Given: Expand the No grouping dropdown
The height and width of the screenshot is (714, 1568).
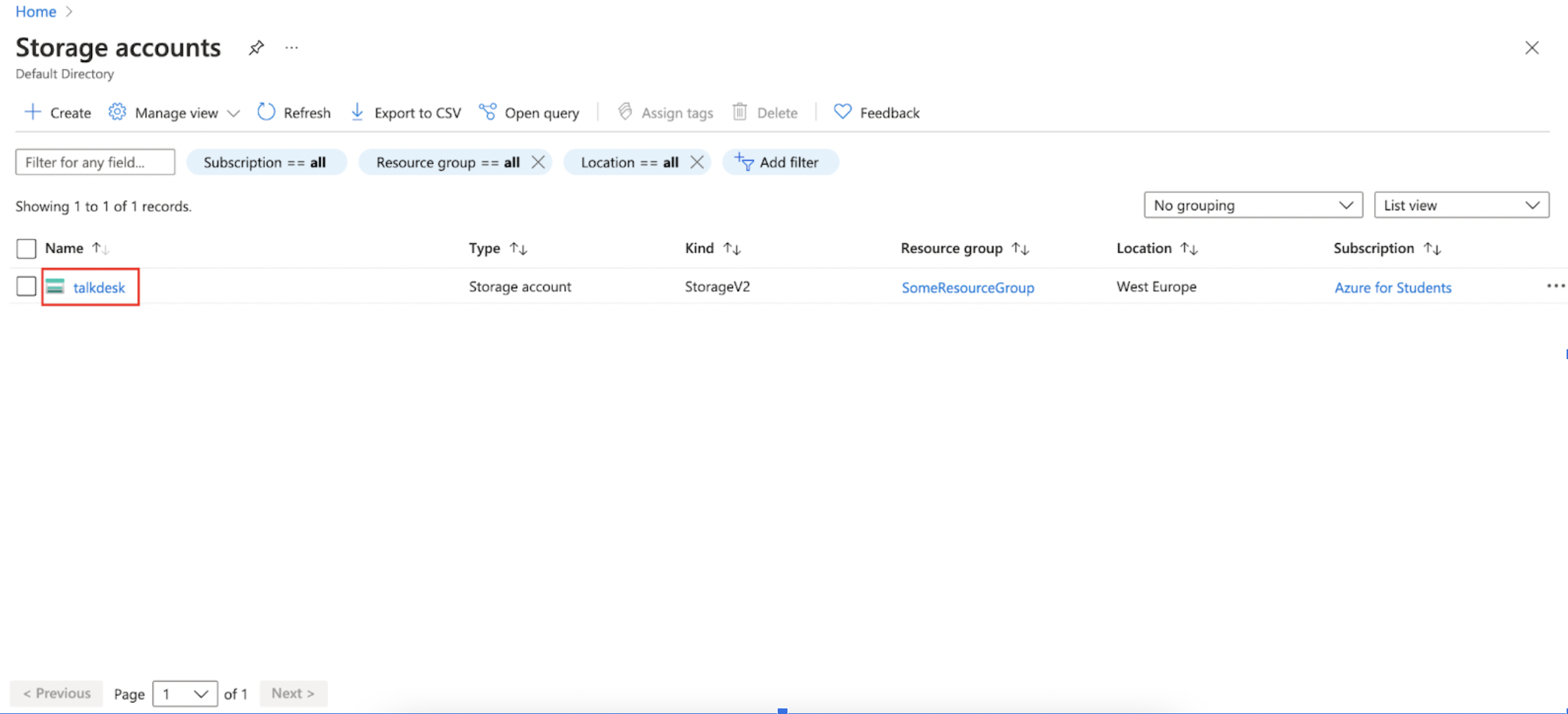Looking at the screenshot, I should pyautogui.click(x=1253, y=205).
